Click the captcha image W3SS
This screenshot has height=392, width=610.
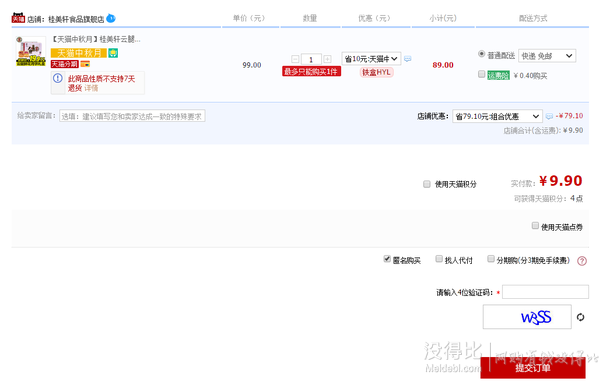[527, 317]
